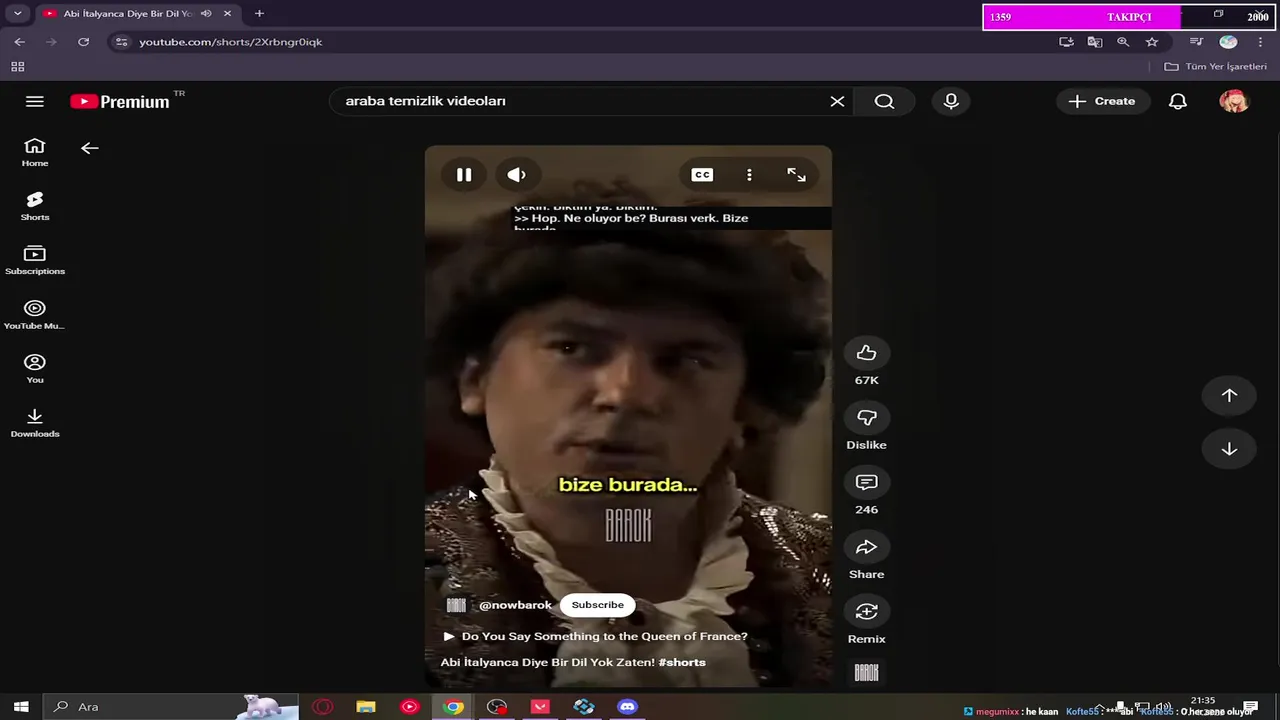Start voice search with microphone

pyautogui.click(x=951, y=101)
